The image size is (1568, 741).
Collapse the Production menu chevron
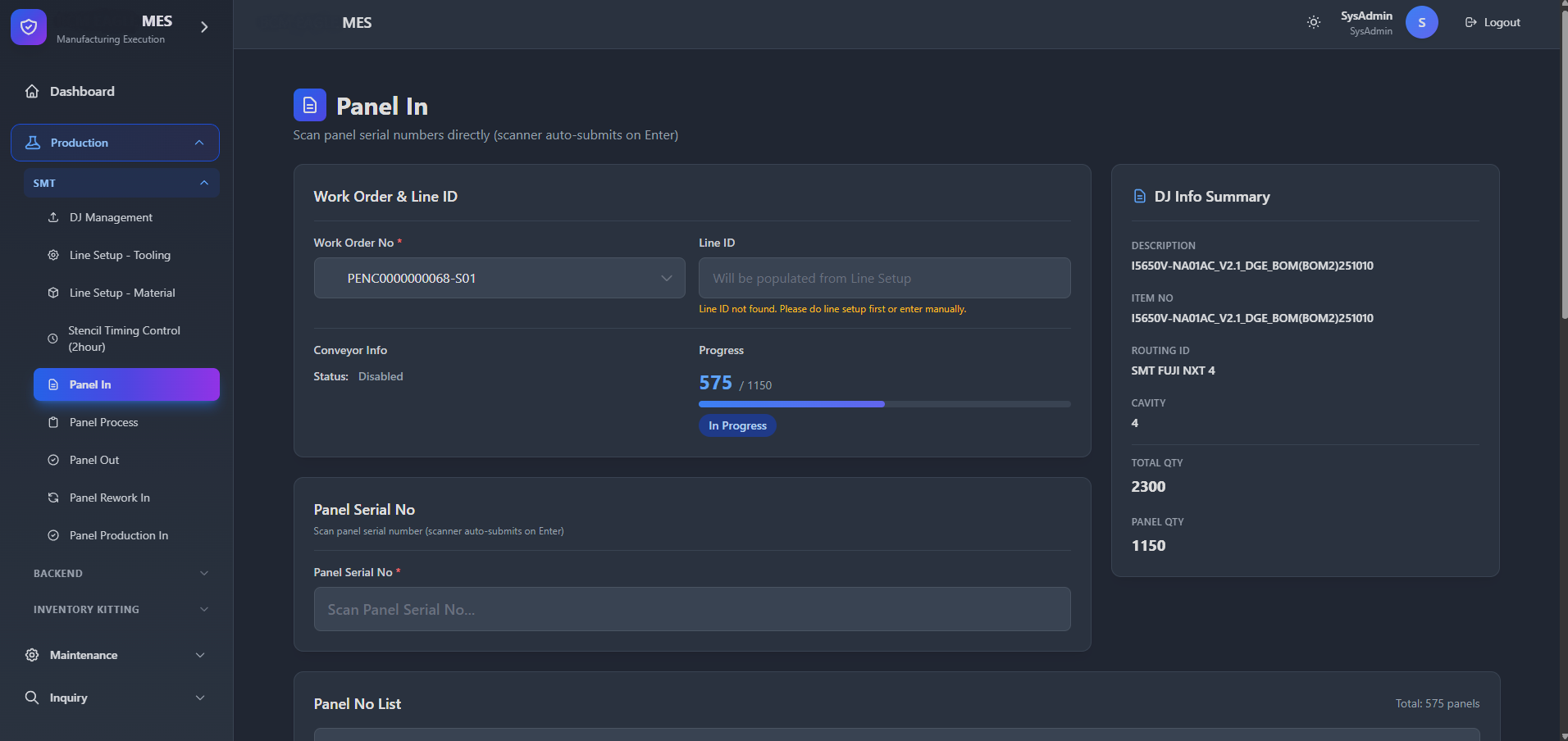[199, 143]
